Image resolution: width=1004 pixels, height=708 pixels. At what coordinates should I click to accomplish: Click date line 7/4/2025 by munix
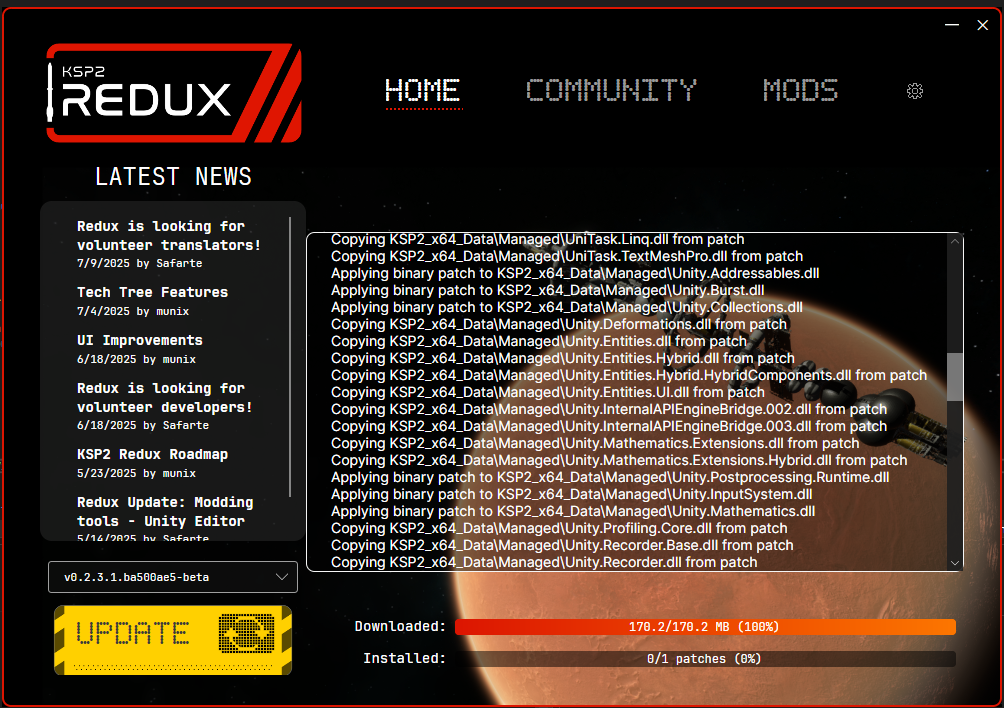[133, 311]
